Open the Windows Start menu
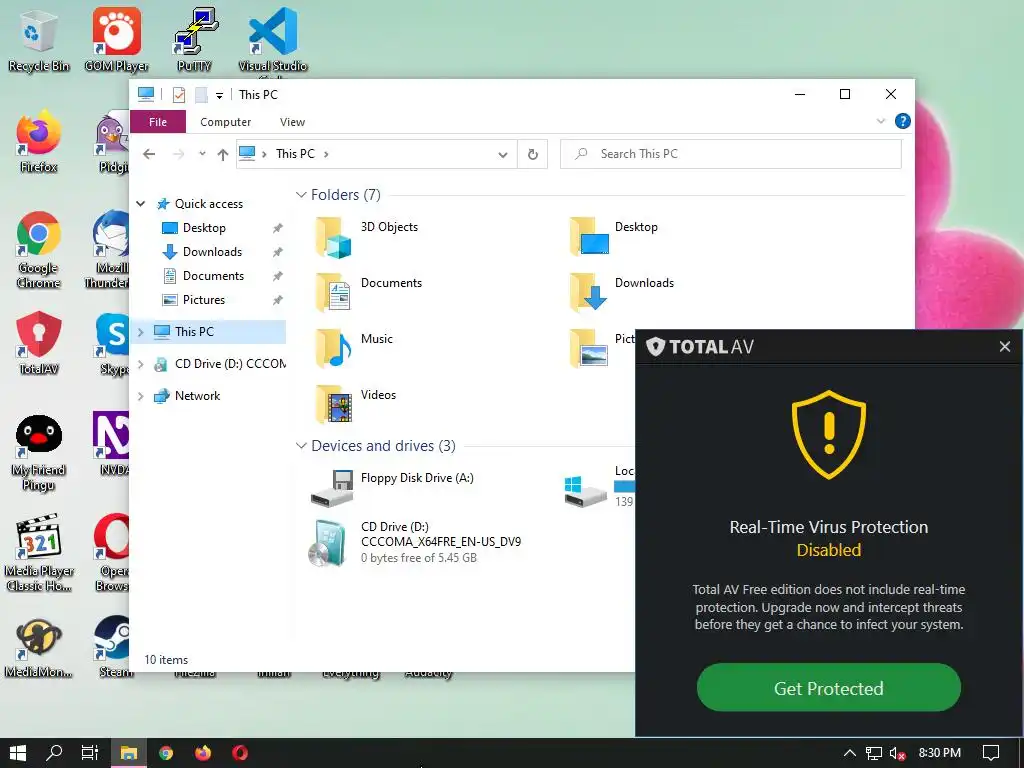Image resolution: width=1024 pixels, height=768 pixels. [18, 753]
